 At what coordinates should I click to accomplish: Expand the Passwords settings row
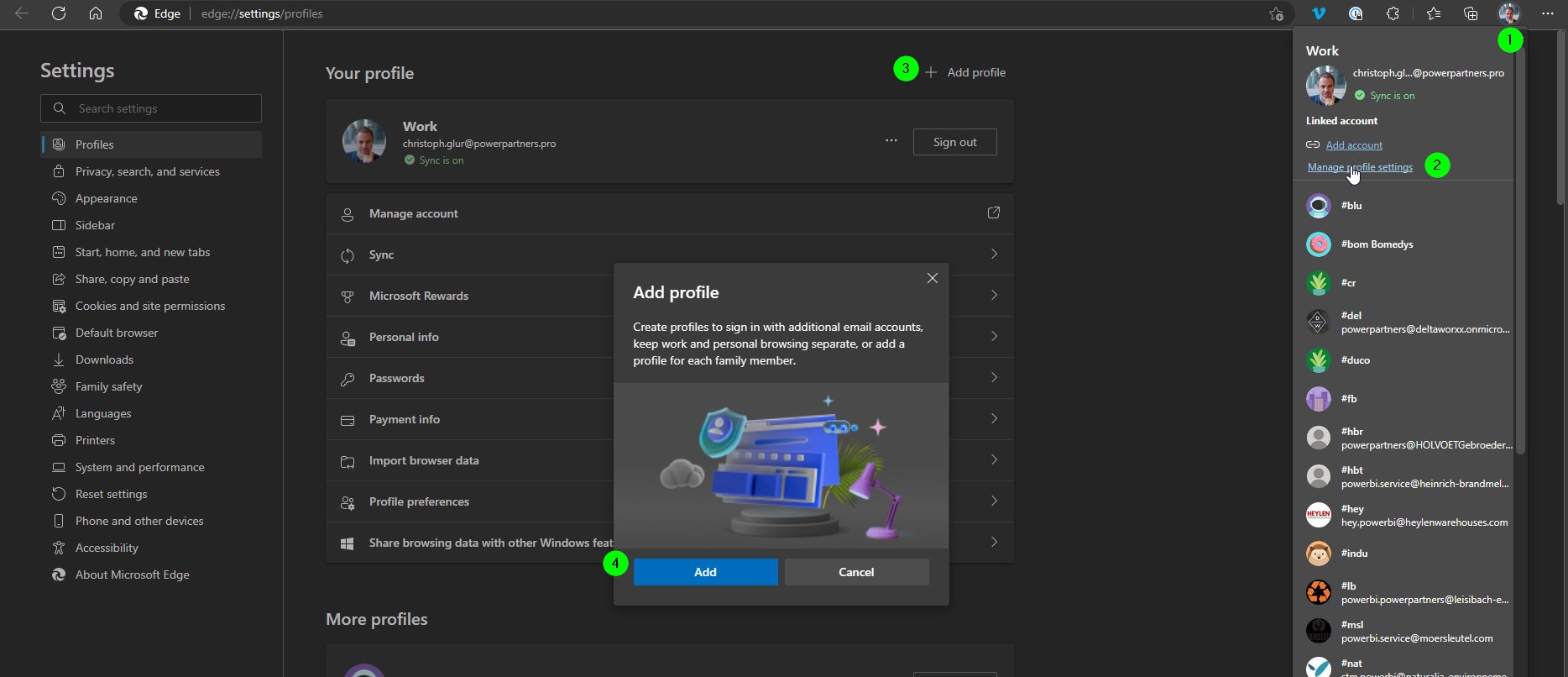pyautogui.click(x=670, y=378)
